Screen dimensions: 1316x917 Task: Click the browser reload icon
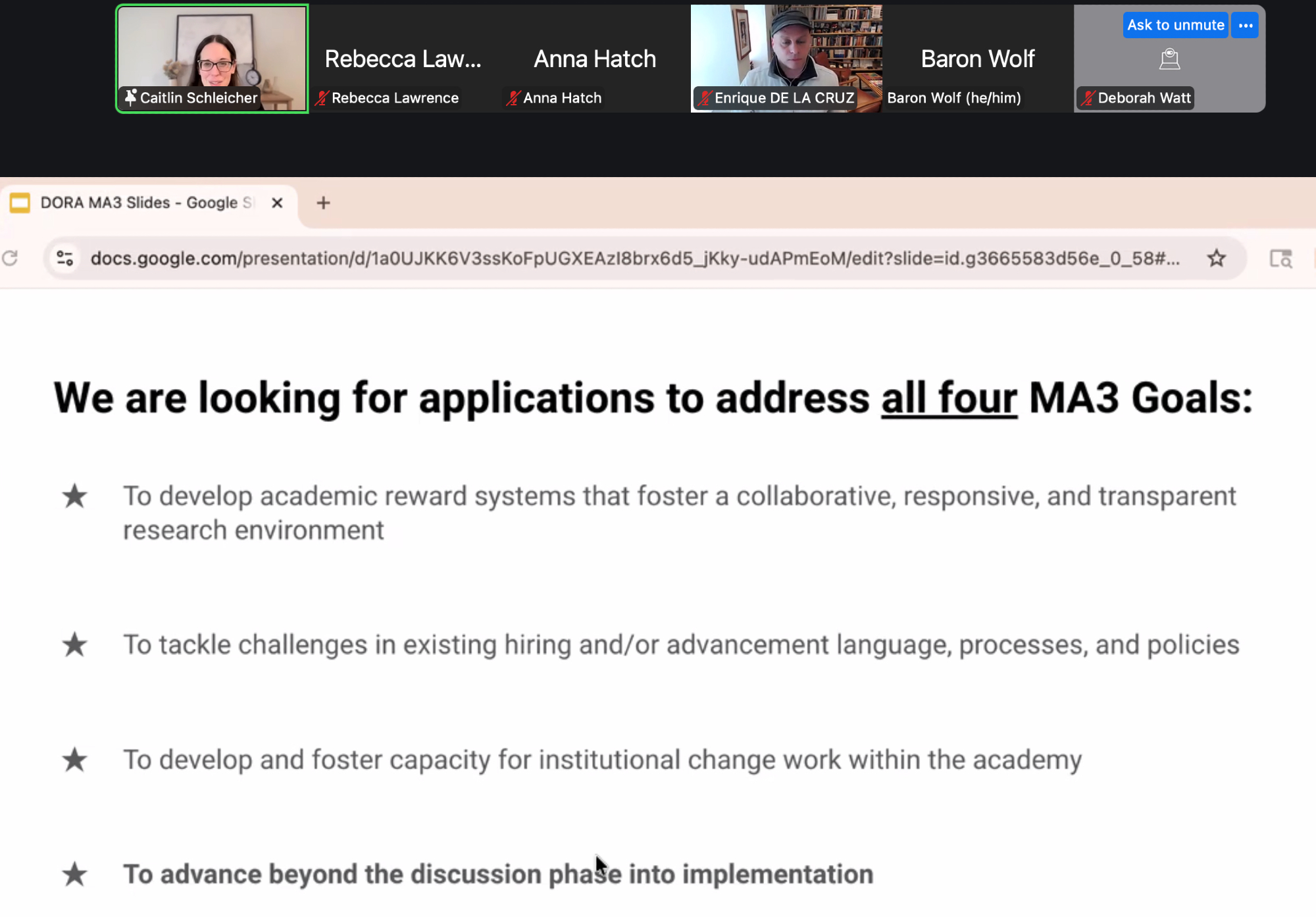click(10, 258)
